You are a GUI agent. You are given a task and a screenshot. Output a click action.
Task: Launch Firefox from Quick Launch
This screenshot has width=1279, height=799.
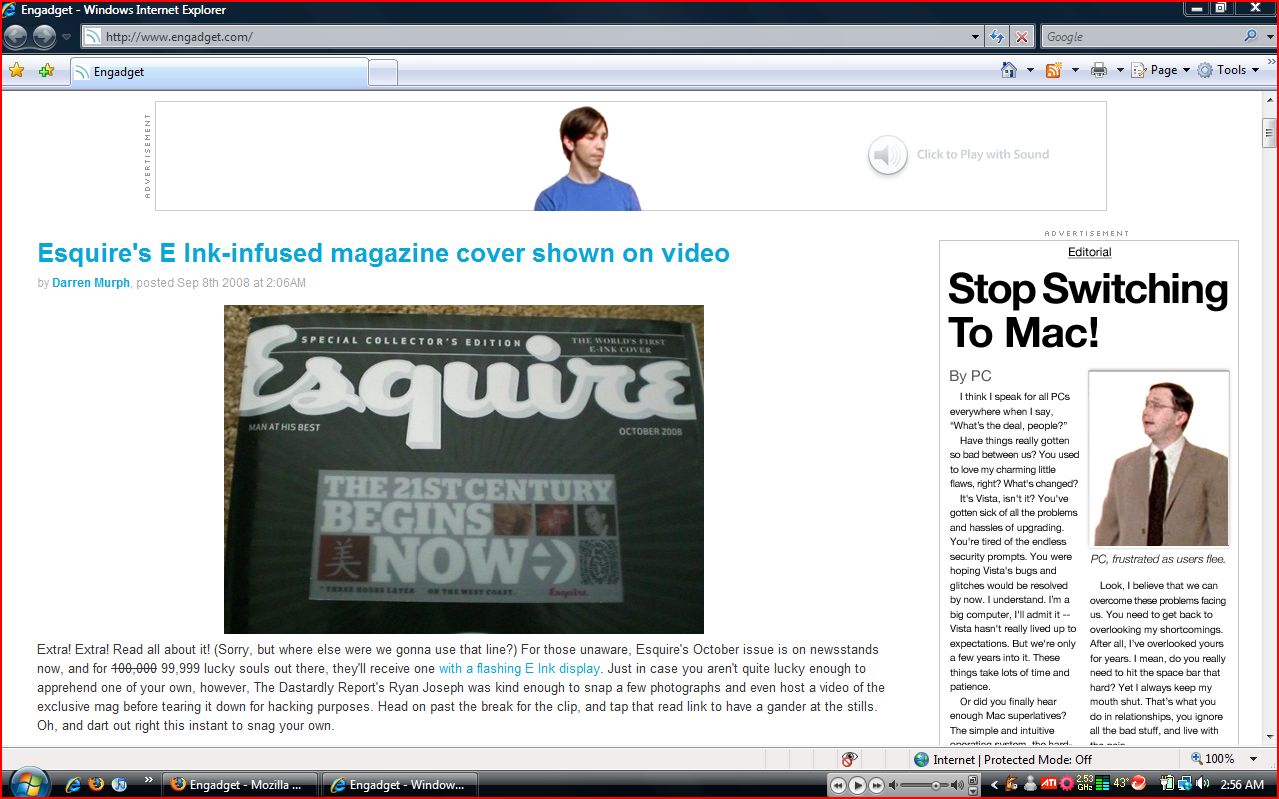pos(96,785)
